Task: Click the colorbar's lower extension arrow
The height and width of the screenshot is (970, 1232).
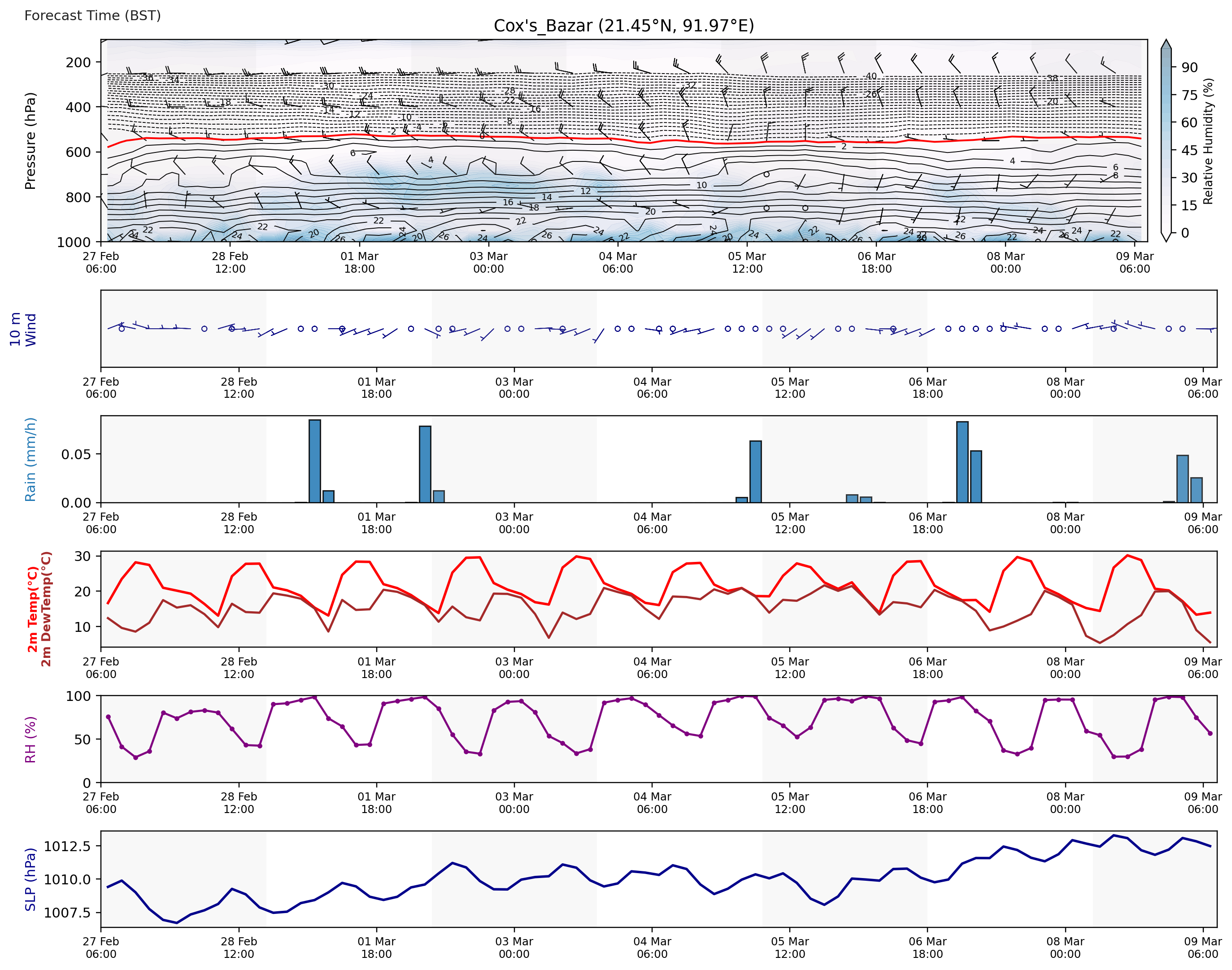Action: click(x=1166, y=237)
